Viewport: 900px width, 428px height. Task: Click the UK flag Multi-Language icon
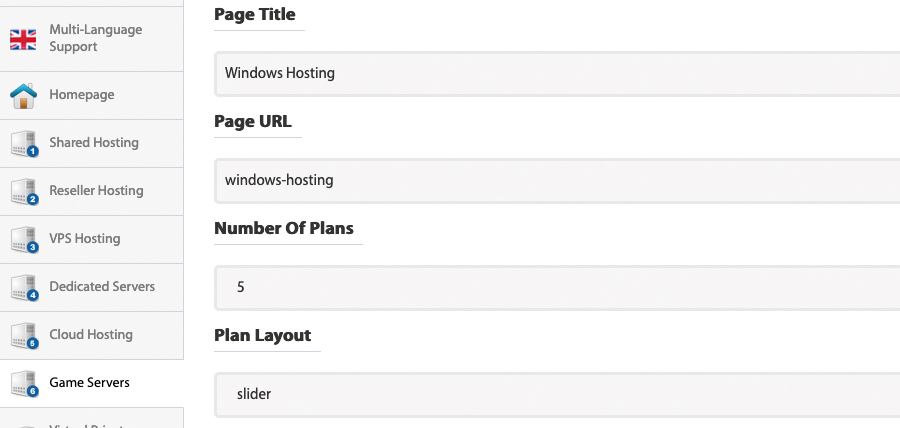[x=23, y=39]
